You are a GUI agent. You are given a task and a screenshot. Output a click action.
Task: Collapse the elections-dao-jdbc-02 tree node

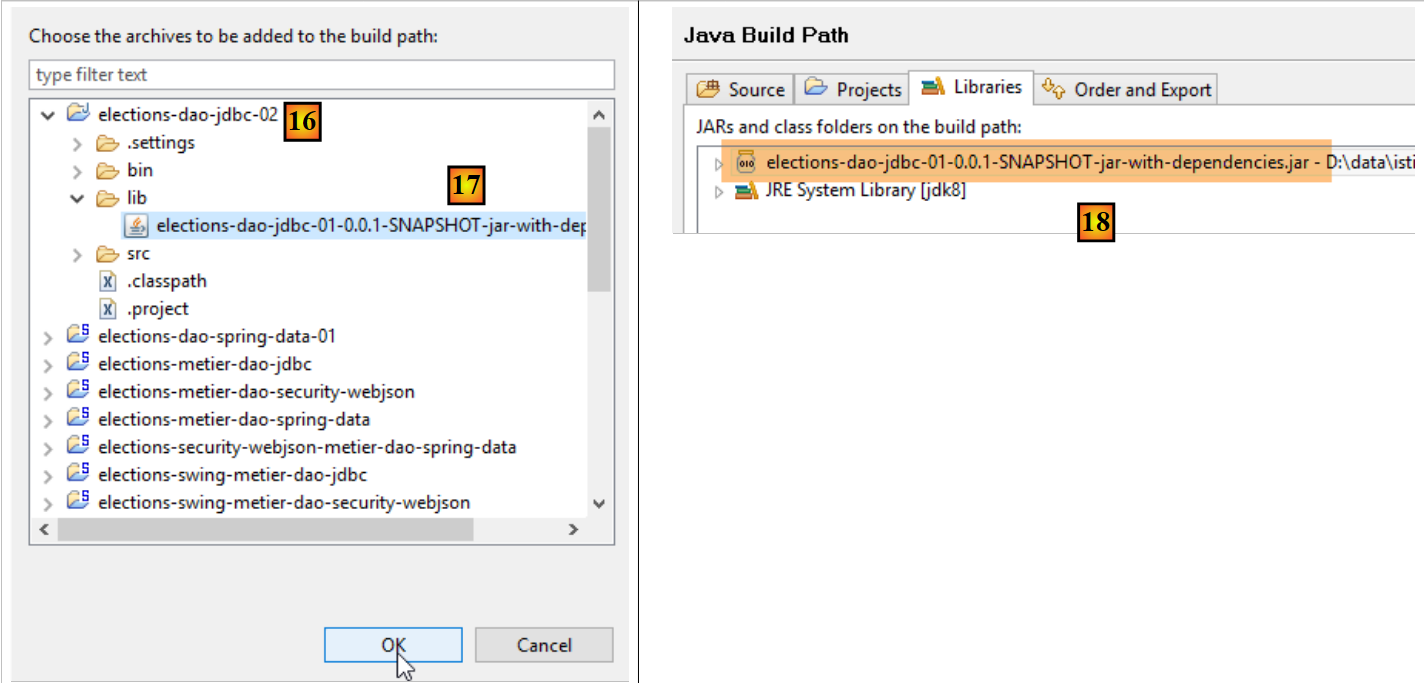46,115
